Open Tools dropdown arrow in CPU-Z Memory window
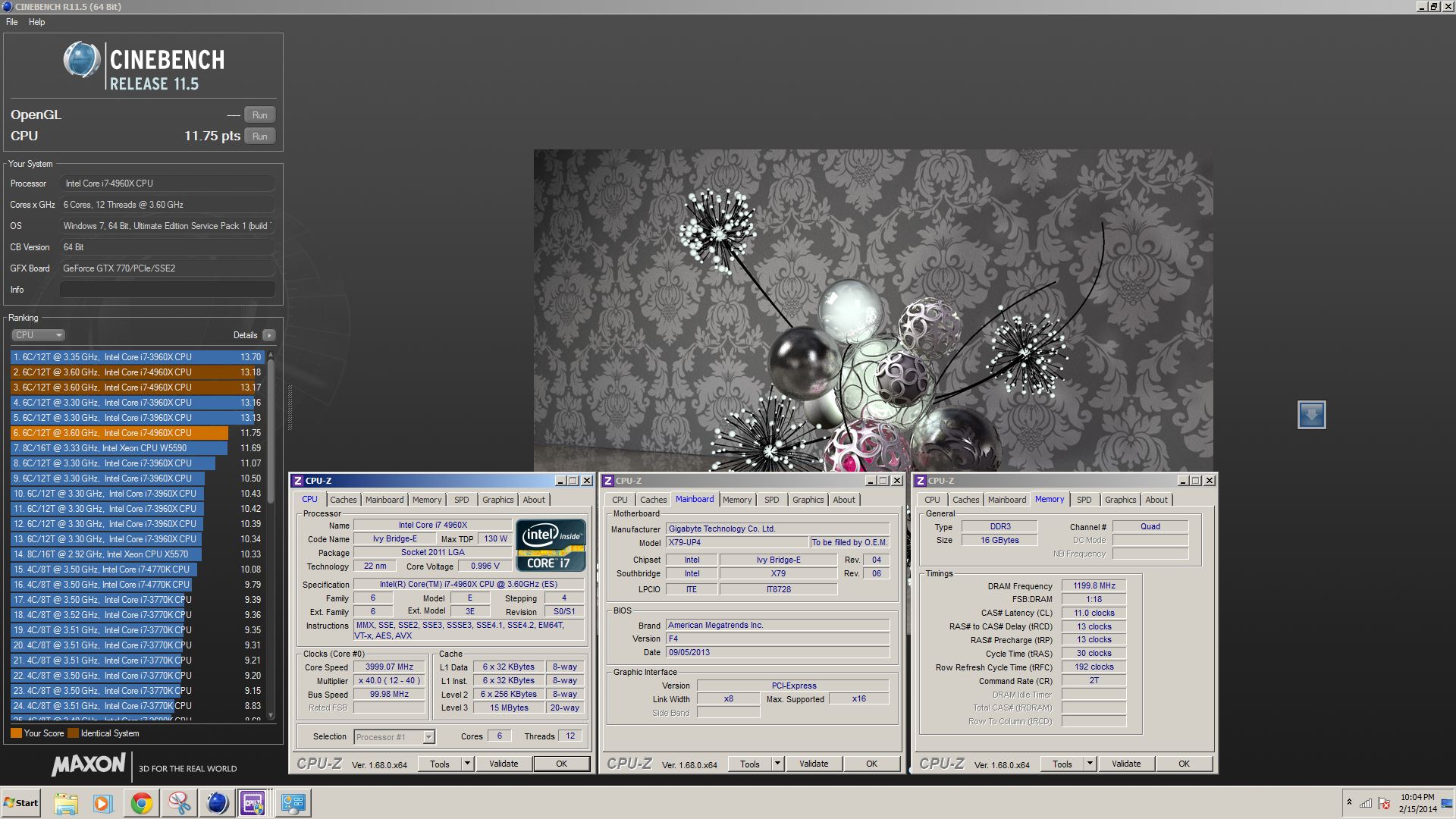This screenshot has width=1456, height=819. point(1090,764)
